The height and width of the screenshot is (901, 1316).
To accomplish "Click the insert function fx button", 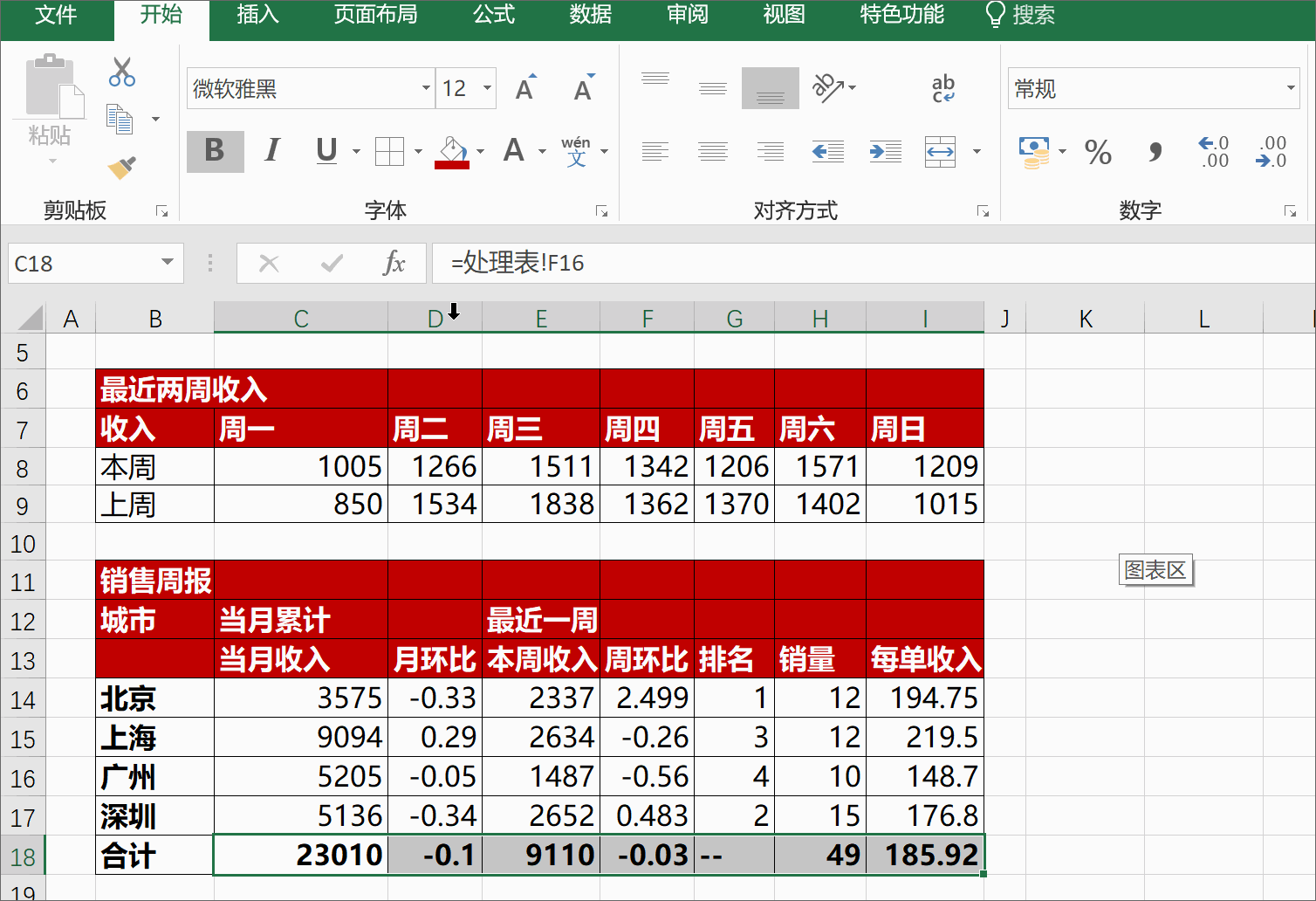I will 395,263.
